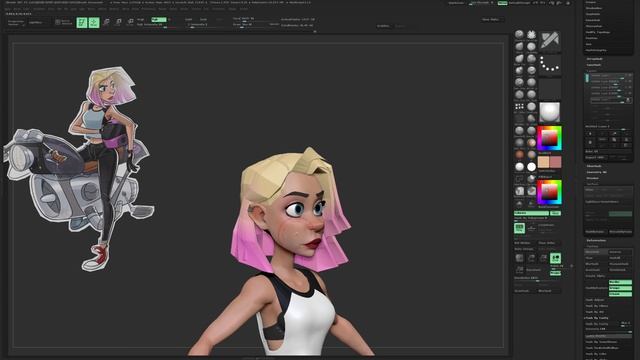Select the pink secondary color swatch
640x360 pixels.
[556, 162]
